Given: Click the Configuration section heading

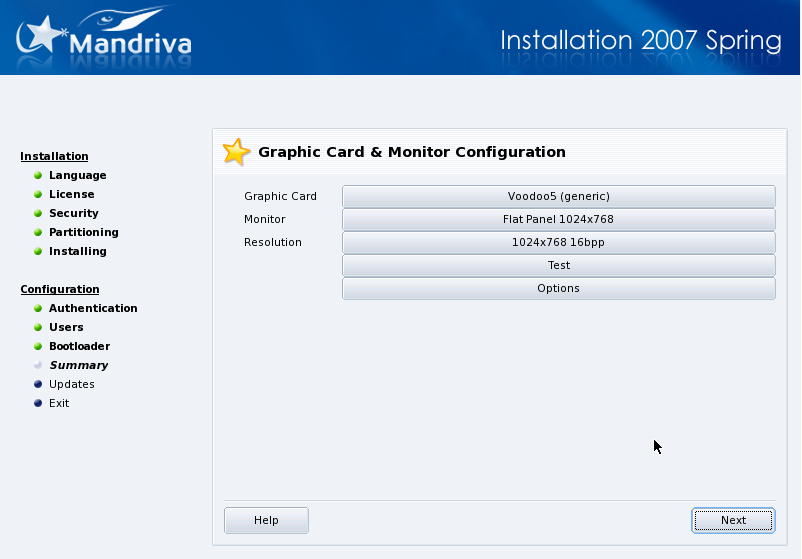Looking at the screenshot, I should [59, 289].
